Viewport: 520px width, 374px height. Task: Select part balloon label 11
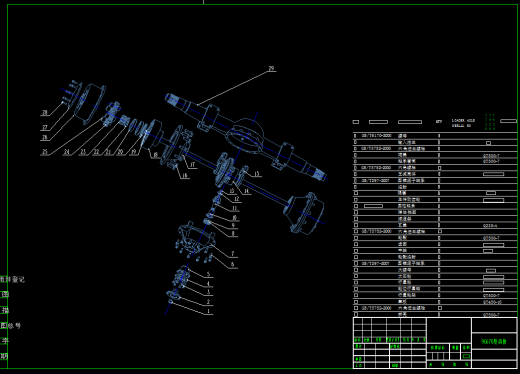click(x=235, y=208)
